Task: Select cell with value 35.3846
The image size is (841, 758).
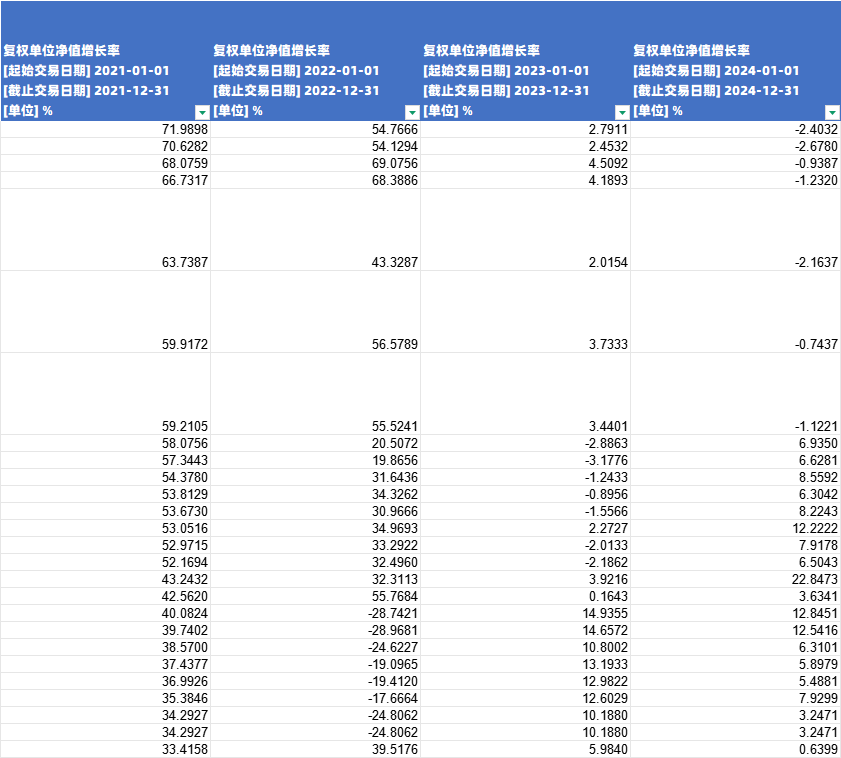Action: [x=106, y=698]
